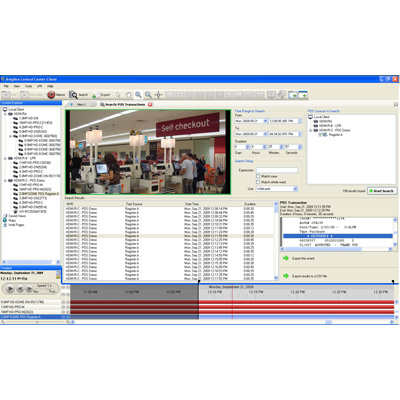This screenshot has width=400, height=400.
Task: Click the Self checkout camera video image
Action: point(148,152)
